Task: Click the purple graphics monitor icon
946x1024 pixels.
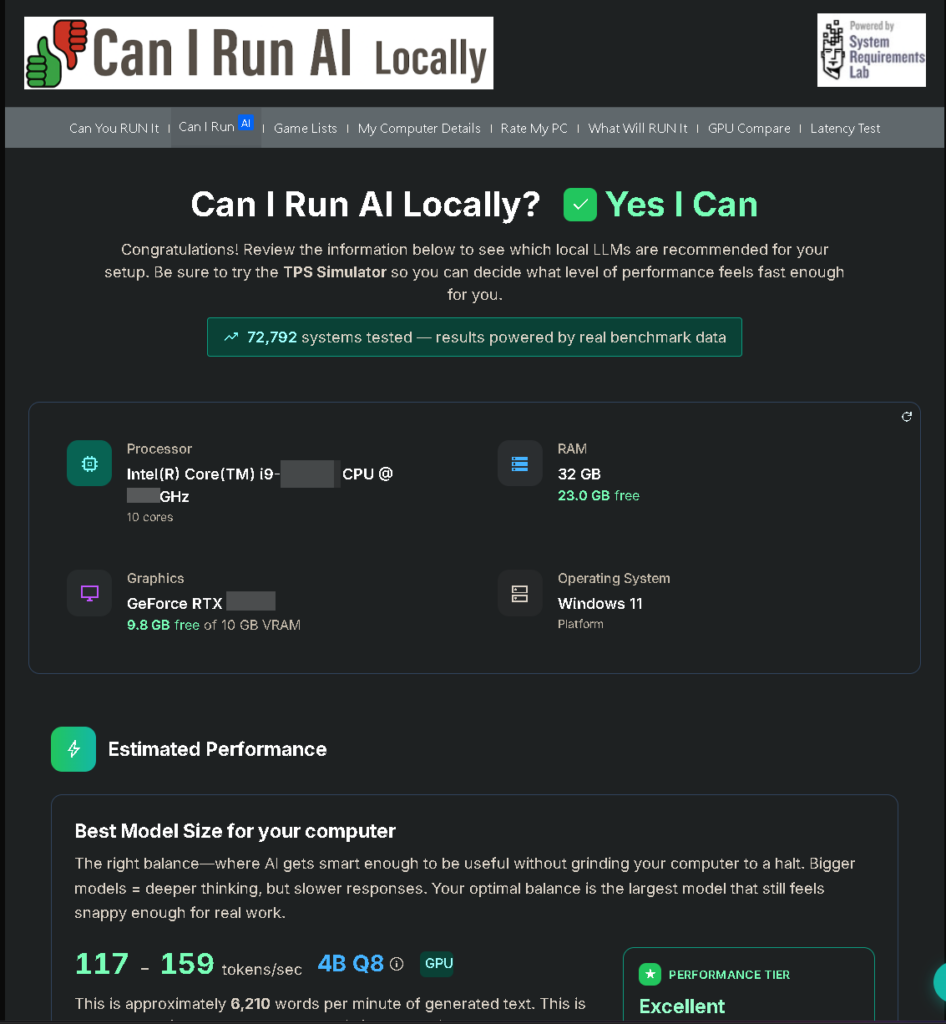Action: click(x=89, y=594)
